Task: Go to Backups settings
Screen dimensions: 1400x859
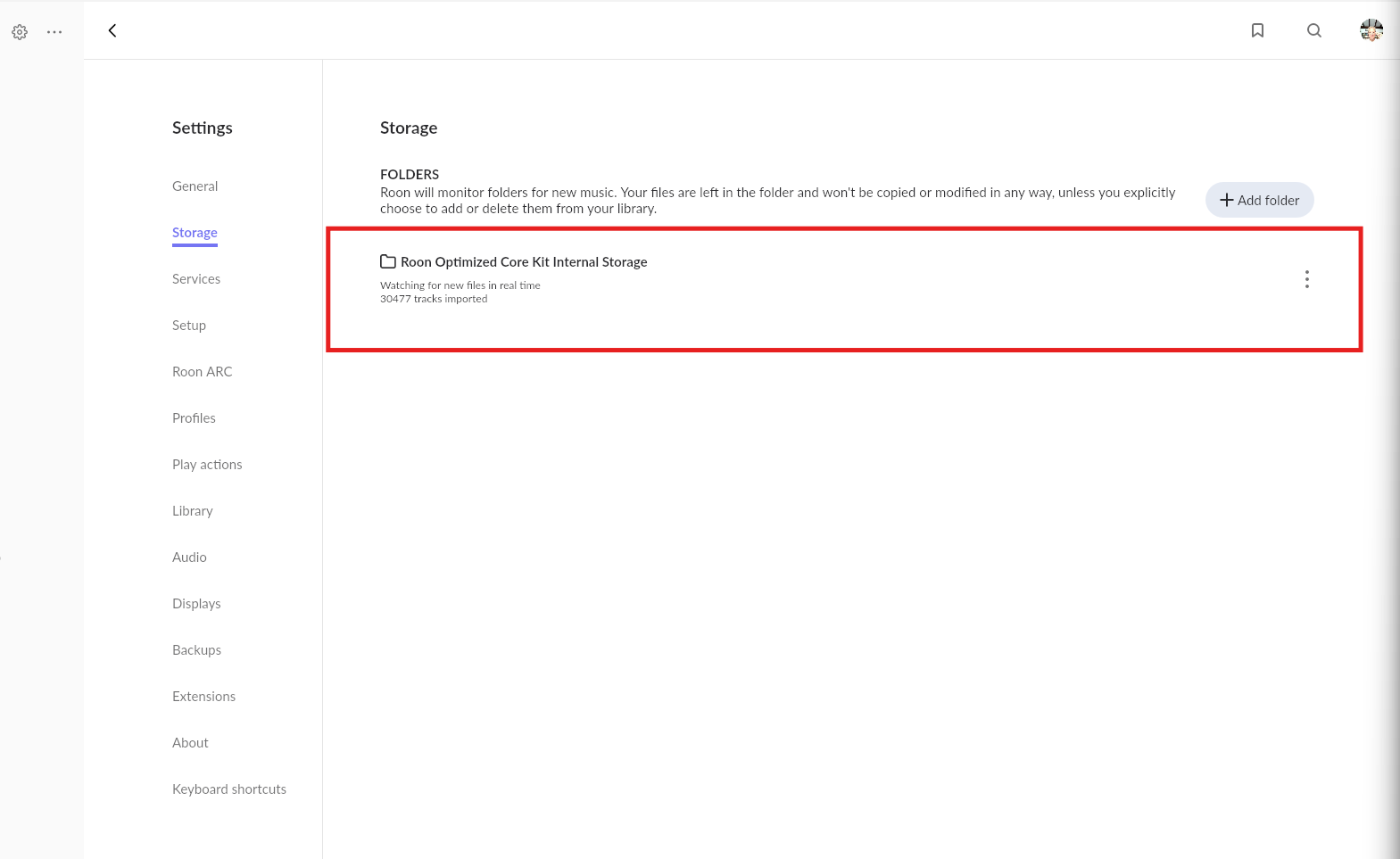Action: pos(196,650)
